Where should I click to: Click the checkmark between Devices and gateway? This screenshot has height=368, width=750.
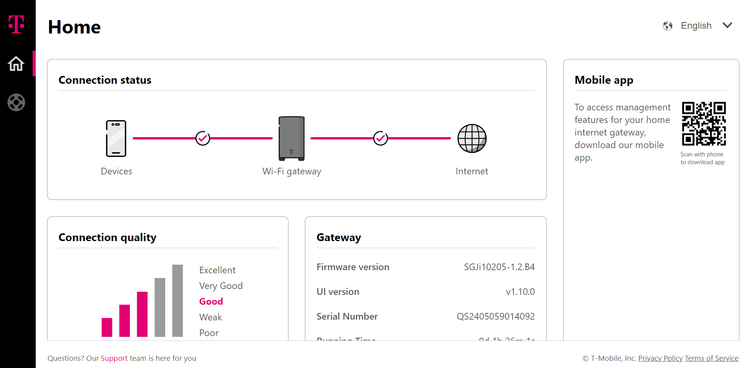click(203, 138)
